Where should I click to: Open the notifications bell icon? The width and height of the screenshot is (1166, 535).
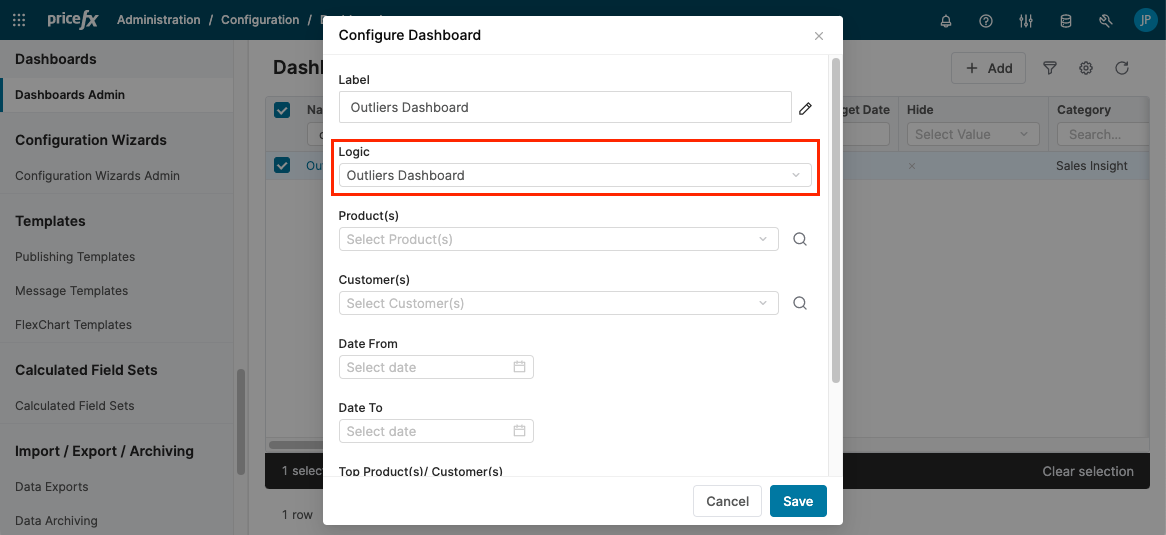(x=946, y=20)
